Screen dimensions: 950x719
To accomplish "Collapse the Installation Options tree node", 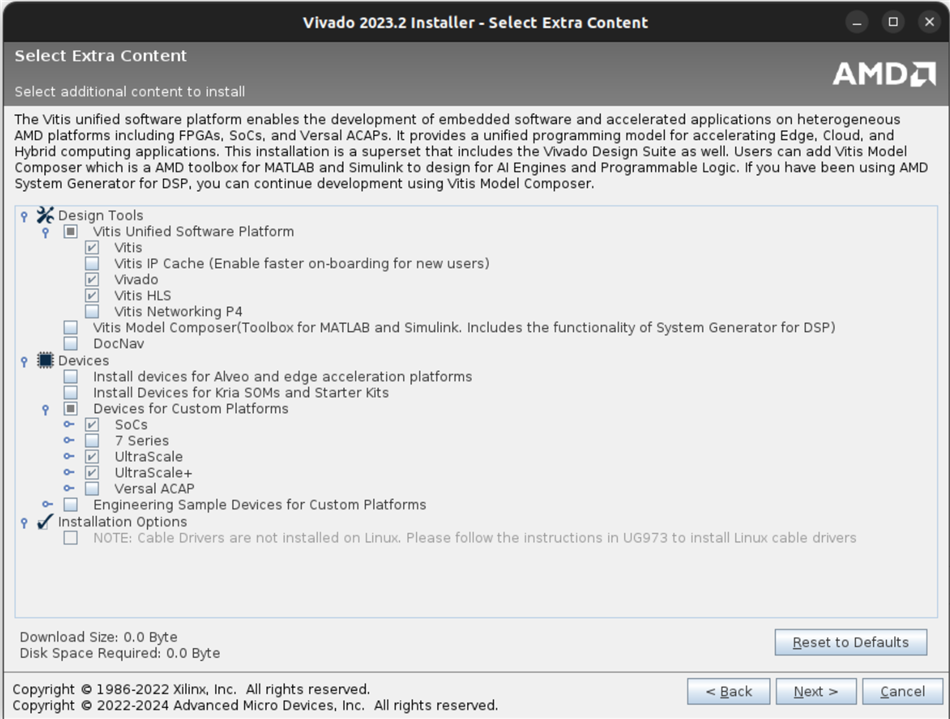I will [24, 522].
